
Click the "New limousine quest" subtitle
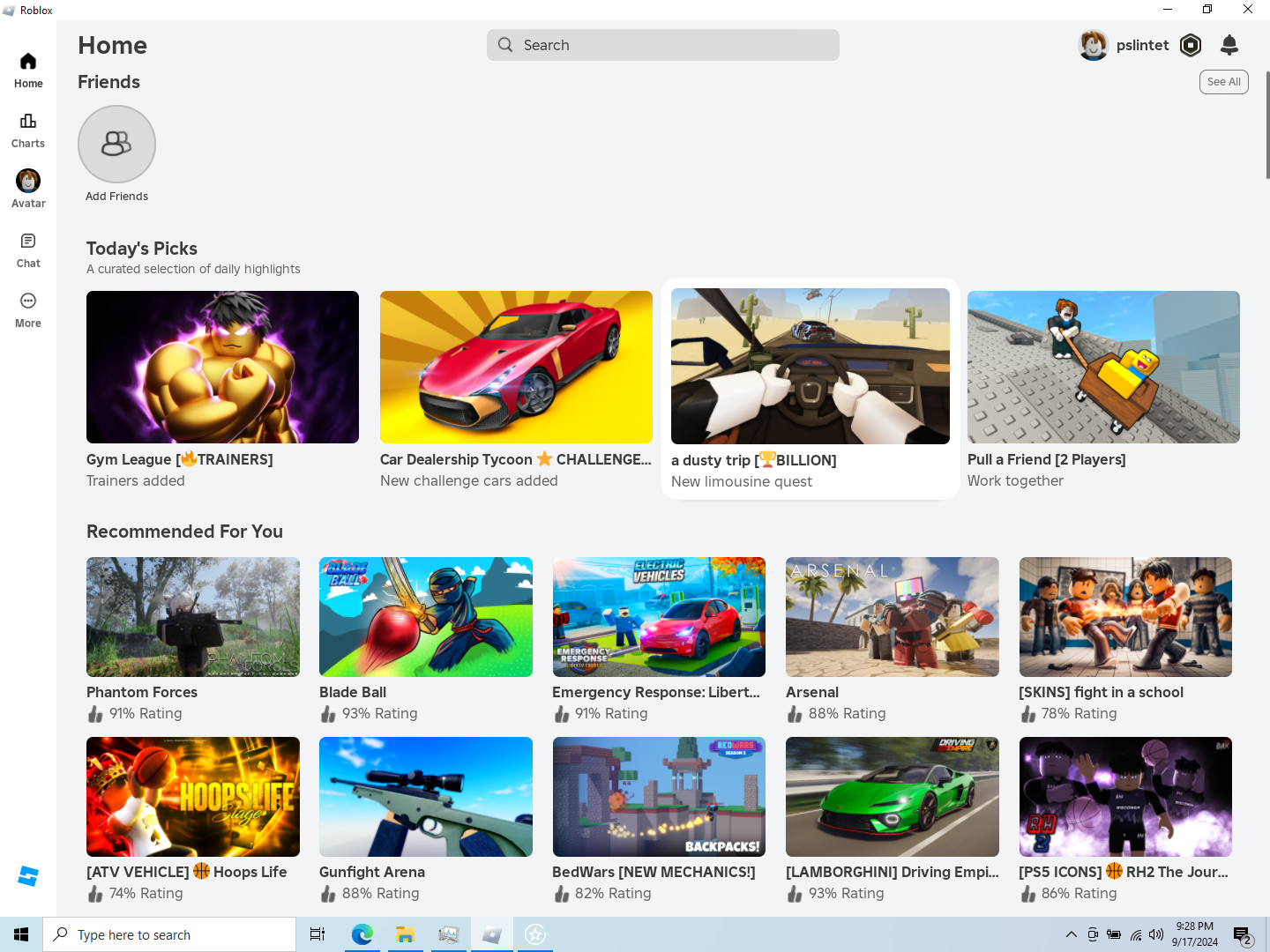click(742, 481)
